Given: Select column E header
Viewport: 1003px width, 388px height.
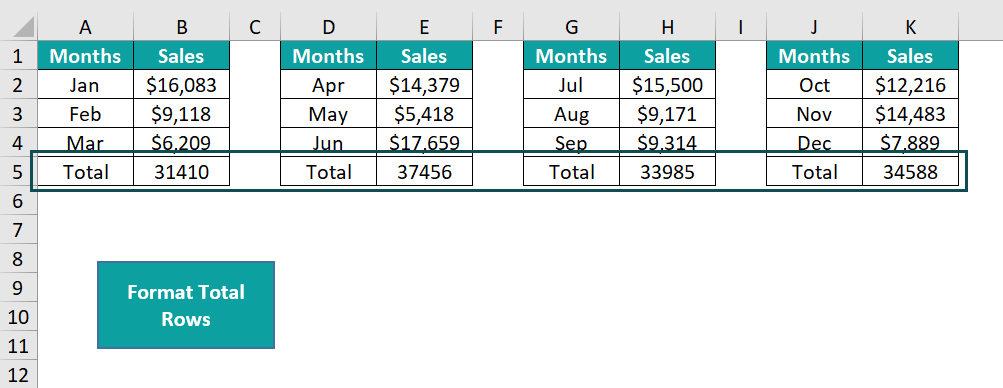Looking at the screenshot, I should (424, 27).
